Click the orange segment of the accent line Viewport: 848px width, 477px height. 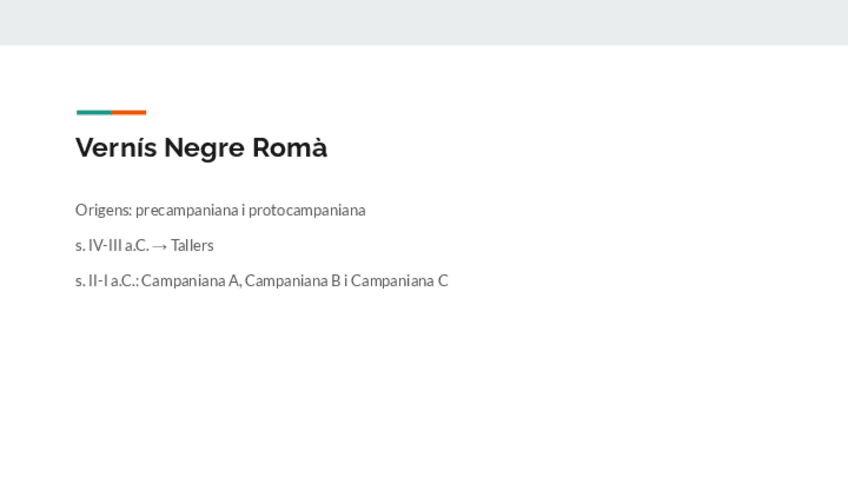[129, 112]
